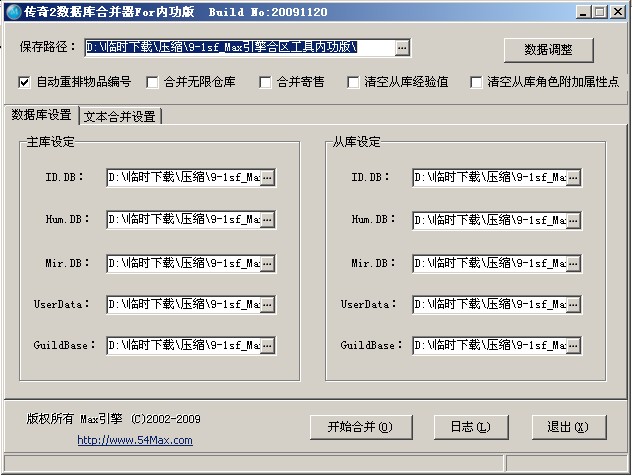The width and height of the screenshot is (632, 476).
Task: Browse for the master UserData file
Action: pyautogui.click(x=267, y=304)
